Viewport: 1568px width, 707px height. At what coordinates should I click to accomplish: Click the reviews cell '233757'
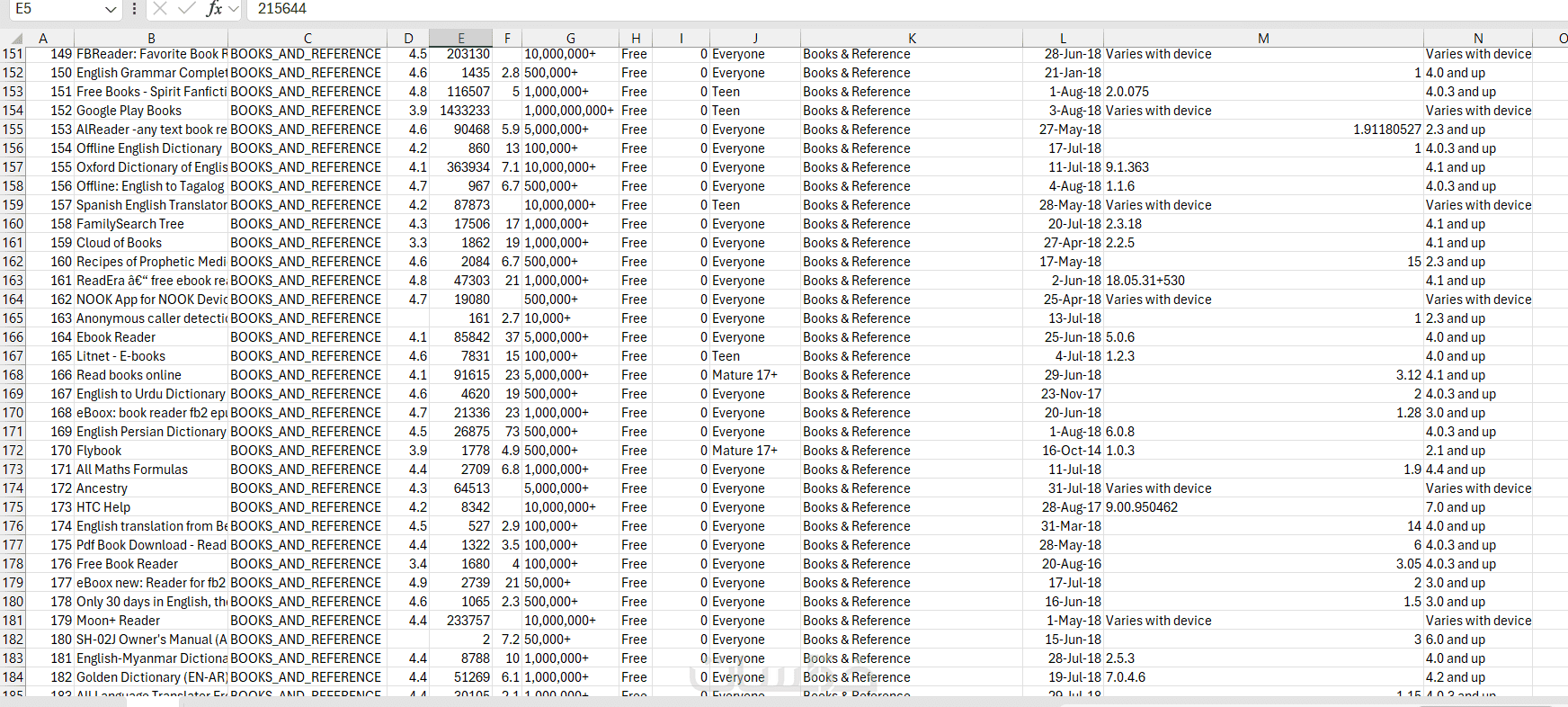[x=460, y=621]
